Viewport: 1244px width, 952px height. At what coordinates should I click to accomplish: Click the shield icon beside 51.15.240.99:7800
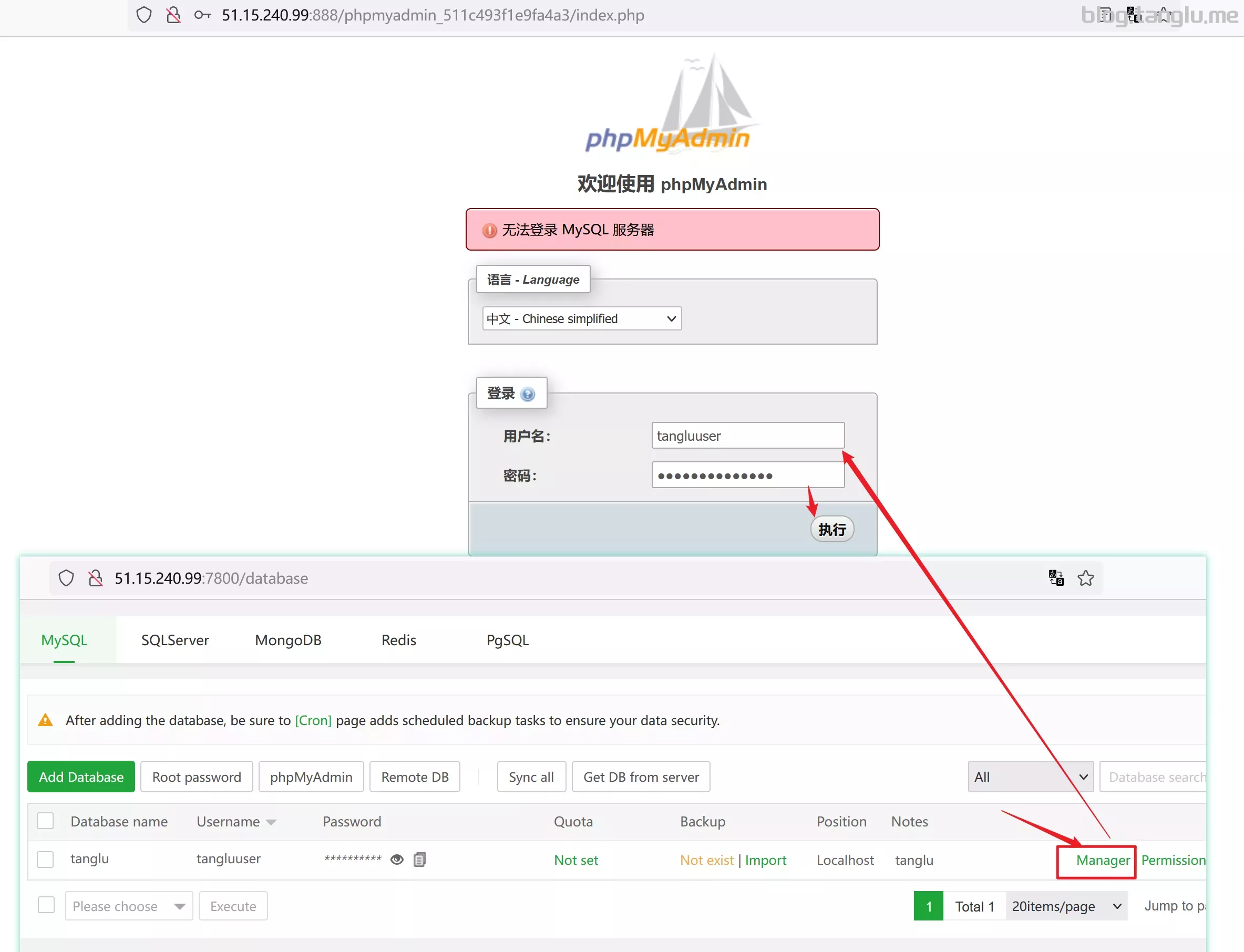click(x=66, y=578)
